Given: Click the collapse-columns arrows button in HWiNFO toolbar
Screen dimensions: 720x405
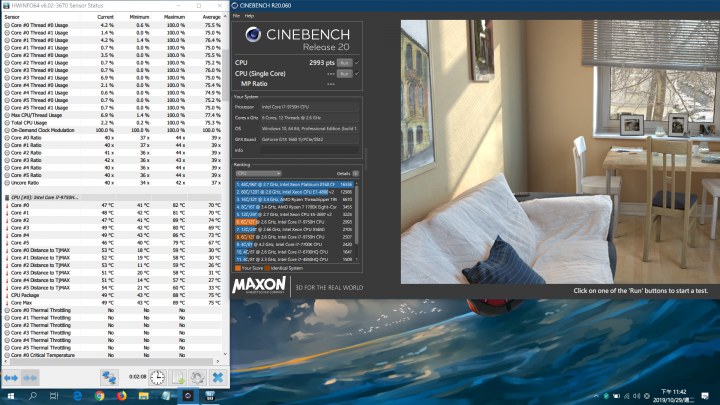Looking at the screenshot, I should (x=30, y=378).
